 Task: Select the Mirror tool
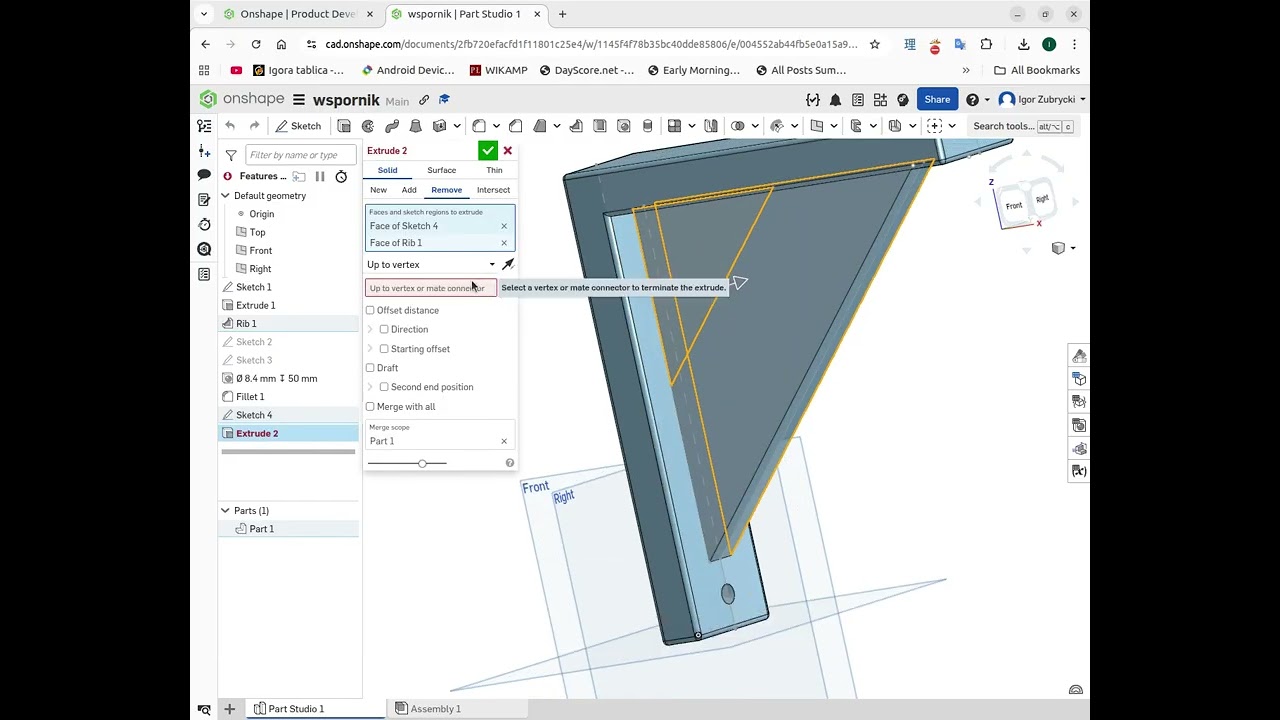711,126
